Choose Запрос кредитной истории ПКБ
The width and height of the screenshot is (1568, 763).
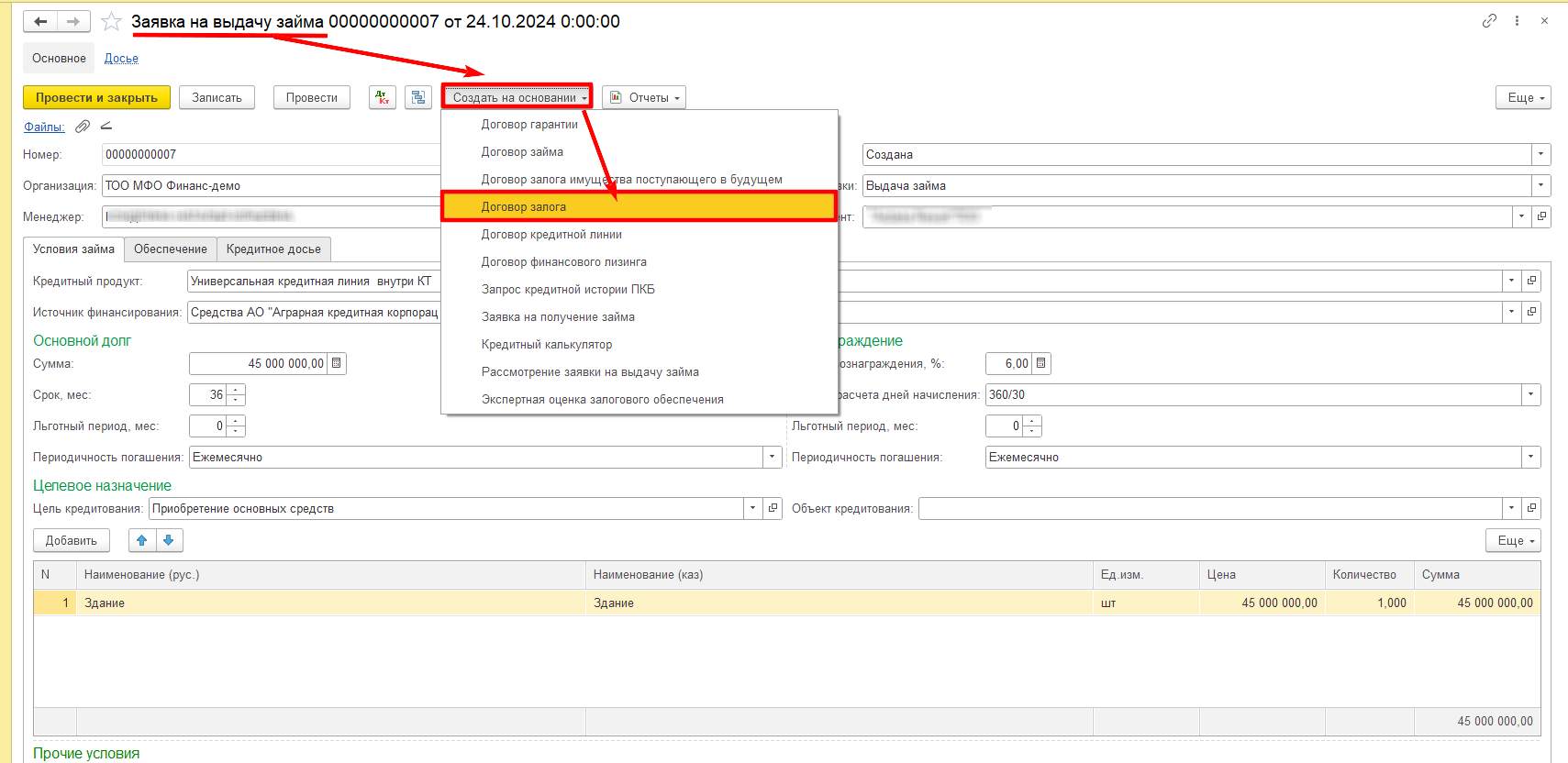(639, 290)
